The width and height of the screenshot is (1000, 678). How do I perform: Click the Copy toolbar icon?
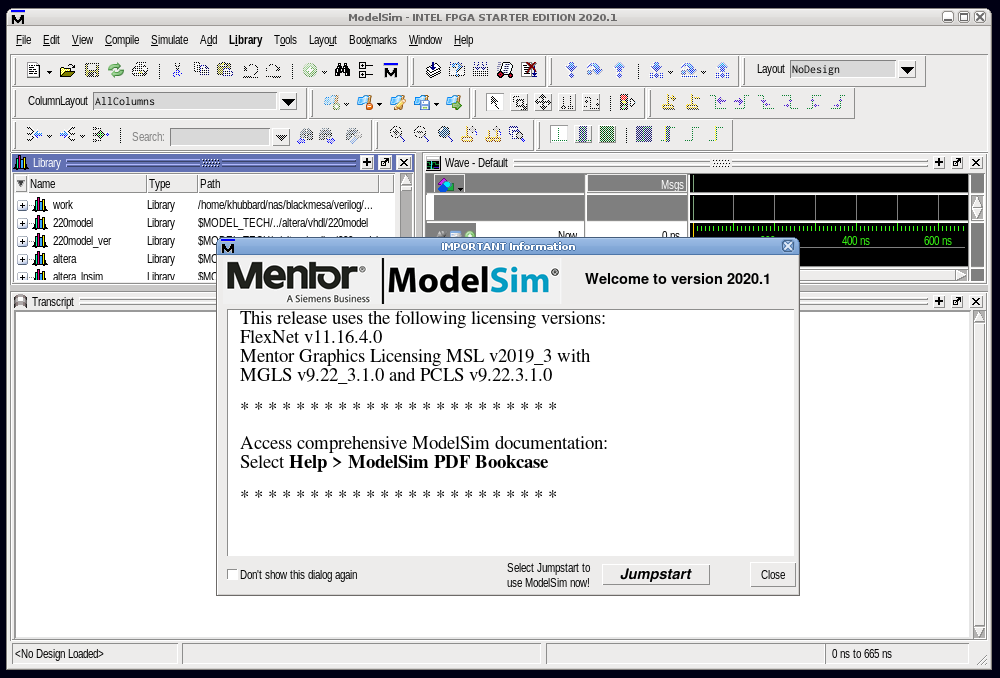[x=201, y=70]
